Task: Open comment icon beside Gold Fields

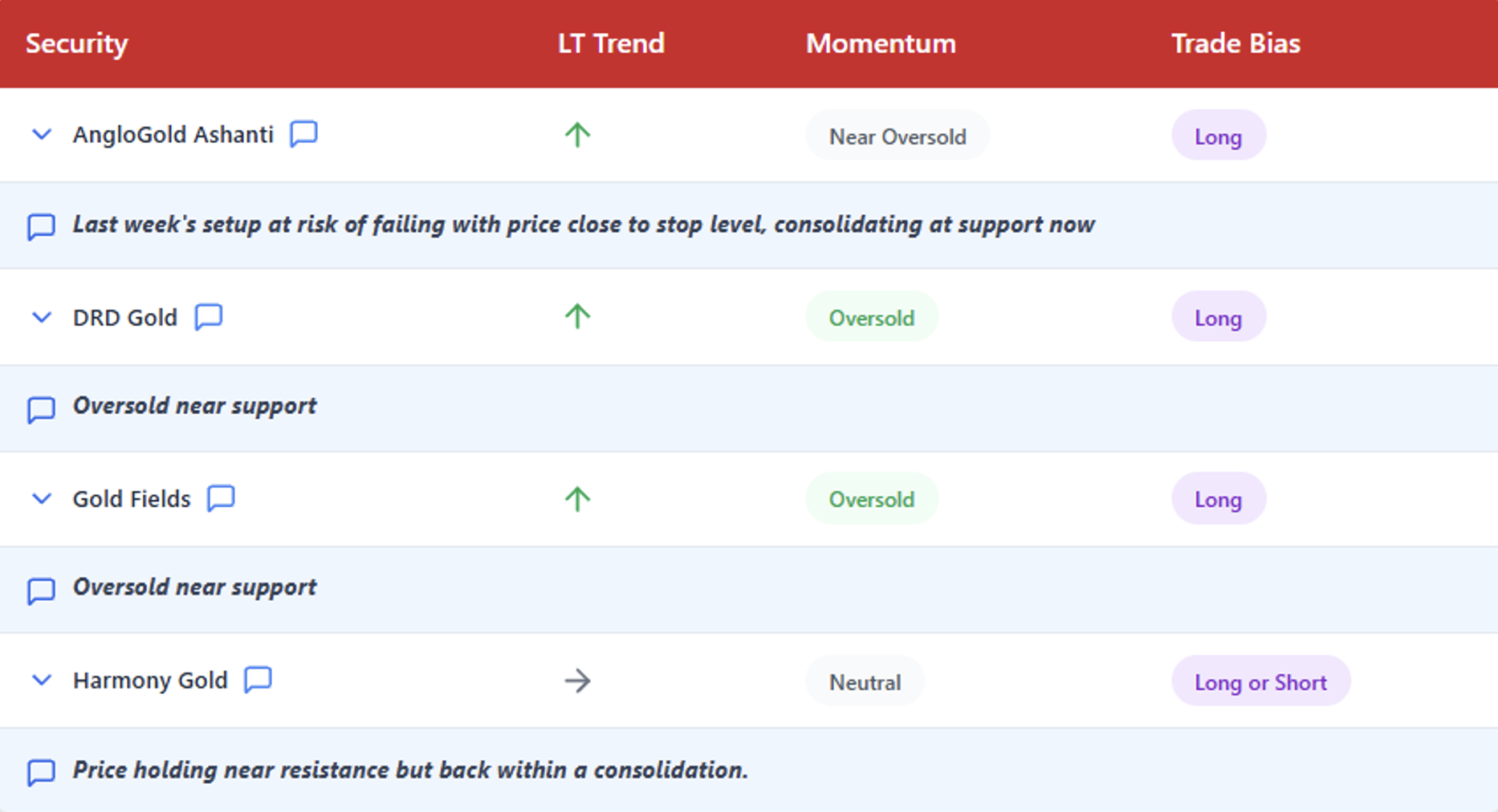Action: click(221, 498)
